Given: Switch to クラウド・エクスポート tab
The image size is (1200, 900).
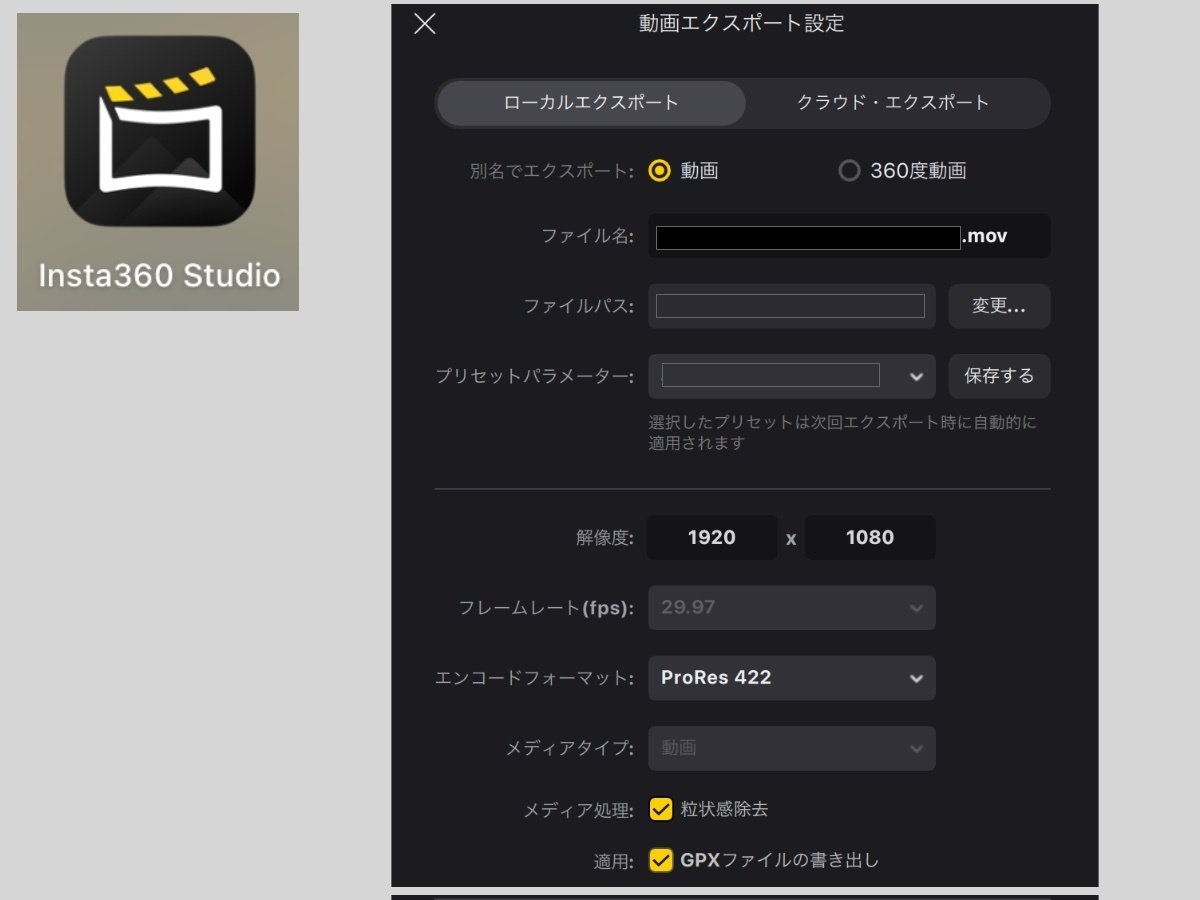Looking at the screenshot, I should 893,103.
